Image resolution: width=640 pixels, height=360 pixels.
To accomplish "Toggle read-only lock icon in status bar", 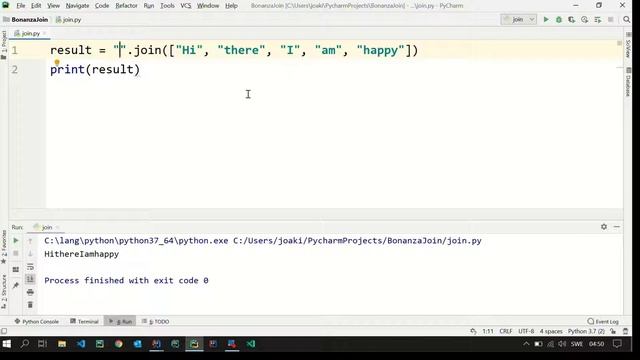I will (x=613, y=331).
